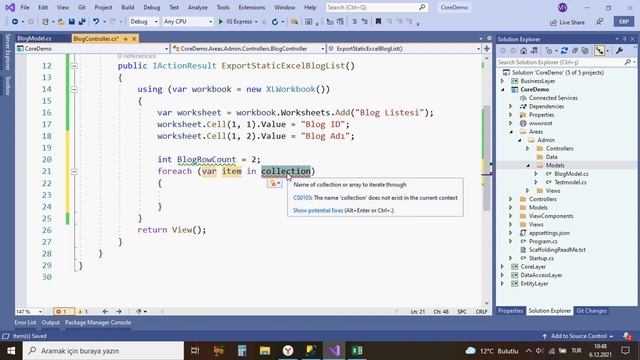The width and height of the screenshot is (640, 360).
Task: Open Live Share
Action: (x=567, y=22)
